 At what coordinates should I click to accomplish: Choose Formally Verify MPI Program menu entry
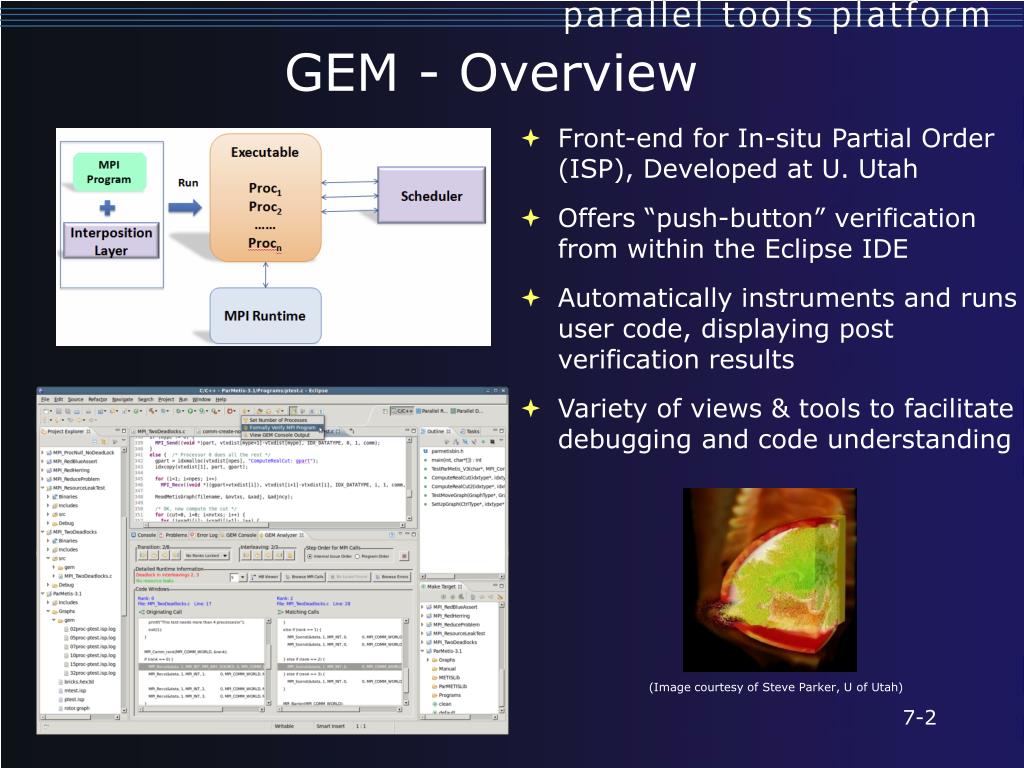click(x=283, y=428)
